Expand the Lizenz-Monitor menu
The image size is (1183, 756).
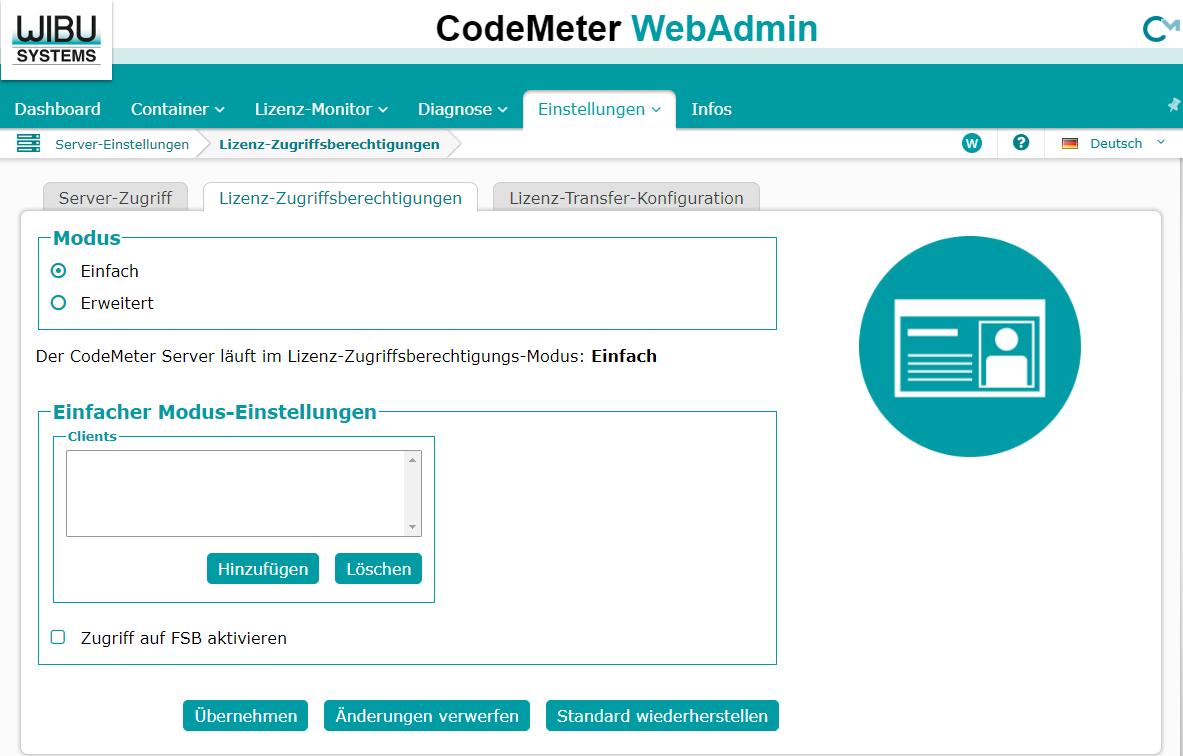[x=321, y=109]
